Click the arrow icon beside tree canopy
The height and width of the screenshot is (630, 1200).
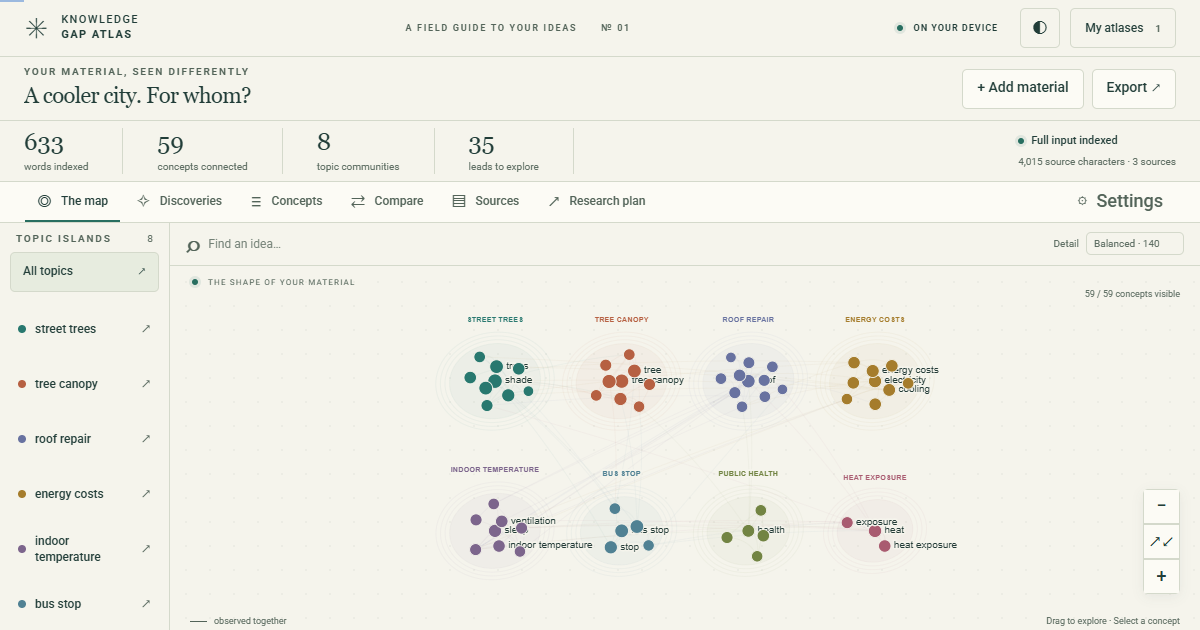click(x=146, y=383)
